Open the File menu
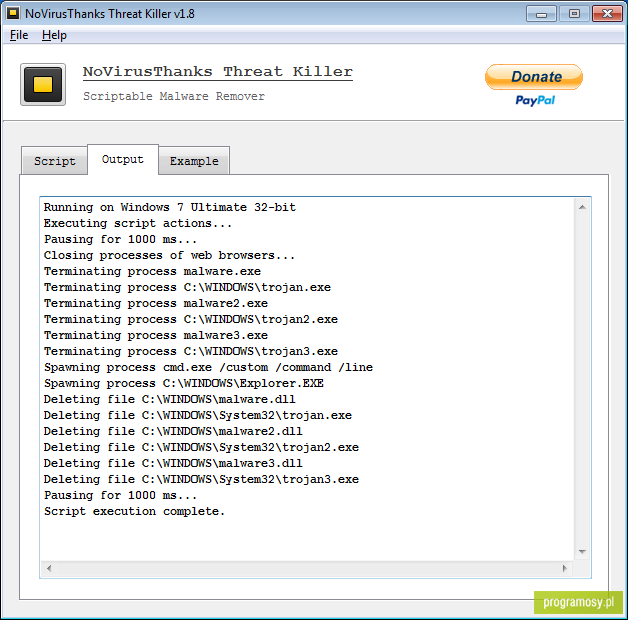Screen dimensions: 629x620 [x=19, y=35]
